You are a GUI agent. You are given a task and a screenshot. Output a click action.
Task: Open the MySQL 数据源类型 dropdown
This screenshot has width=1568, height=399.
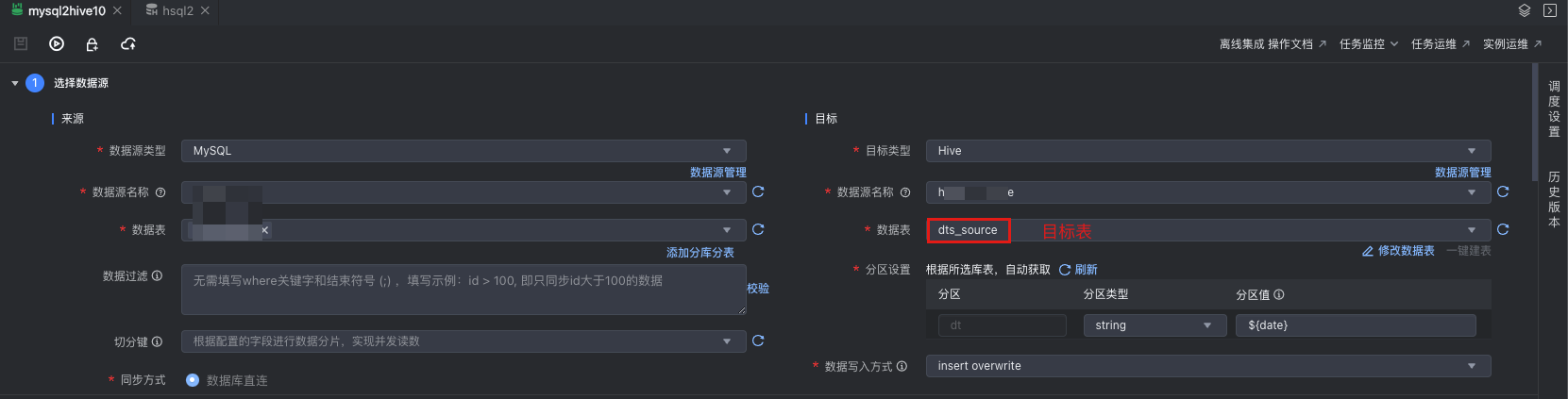464,151
